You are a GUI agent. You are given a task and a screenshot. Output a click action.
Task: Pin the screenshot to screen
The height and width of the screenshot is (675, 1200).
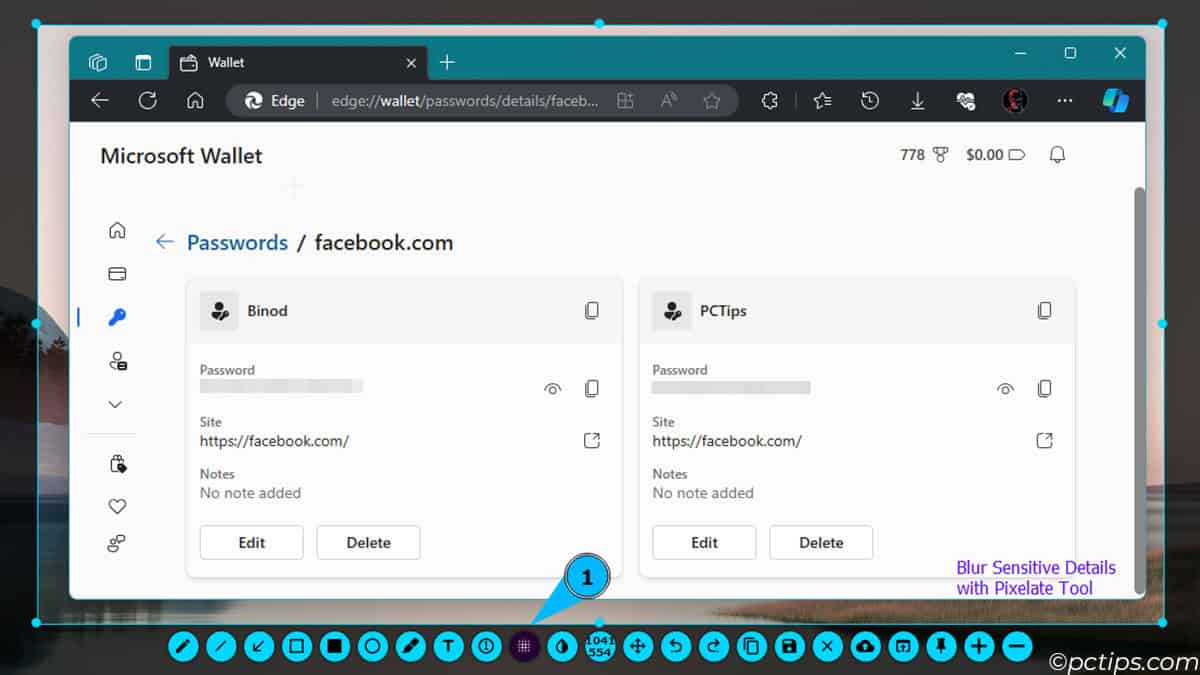pyautogui.click(x=940, y=647)
